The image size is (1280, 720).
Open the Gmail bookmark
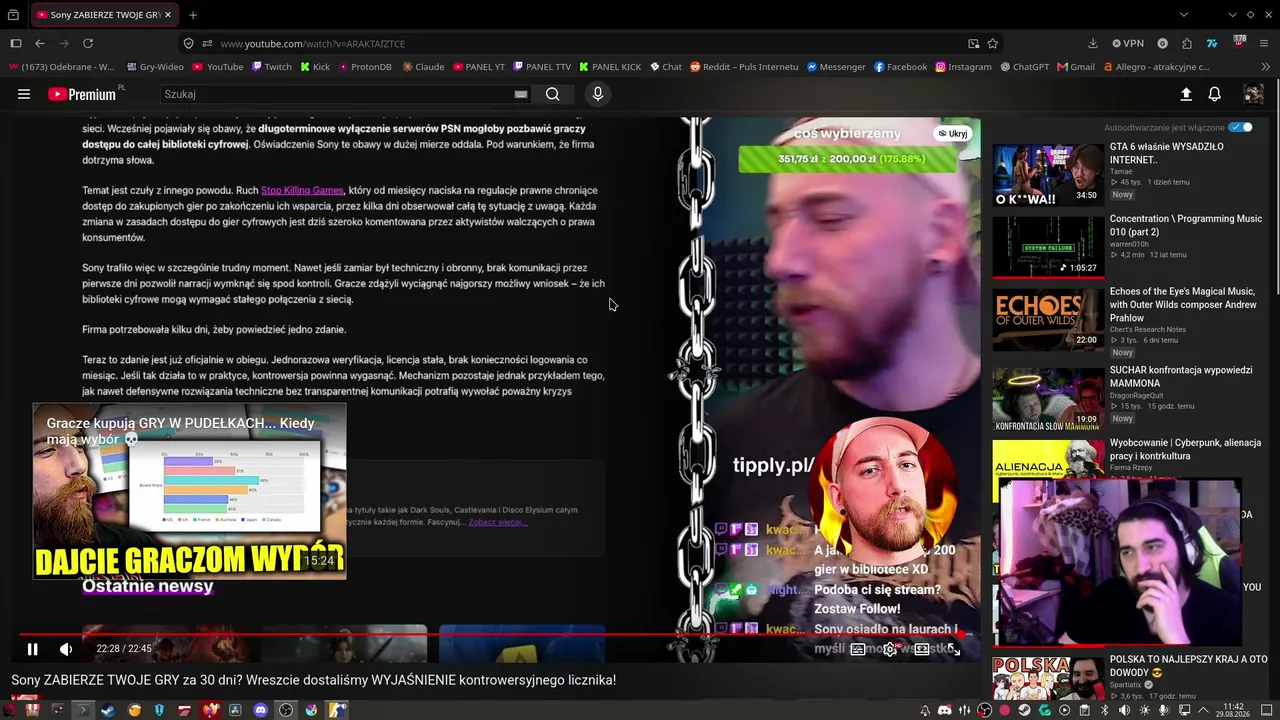coord(1075,67)
